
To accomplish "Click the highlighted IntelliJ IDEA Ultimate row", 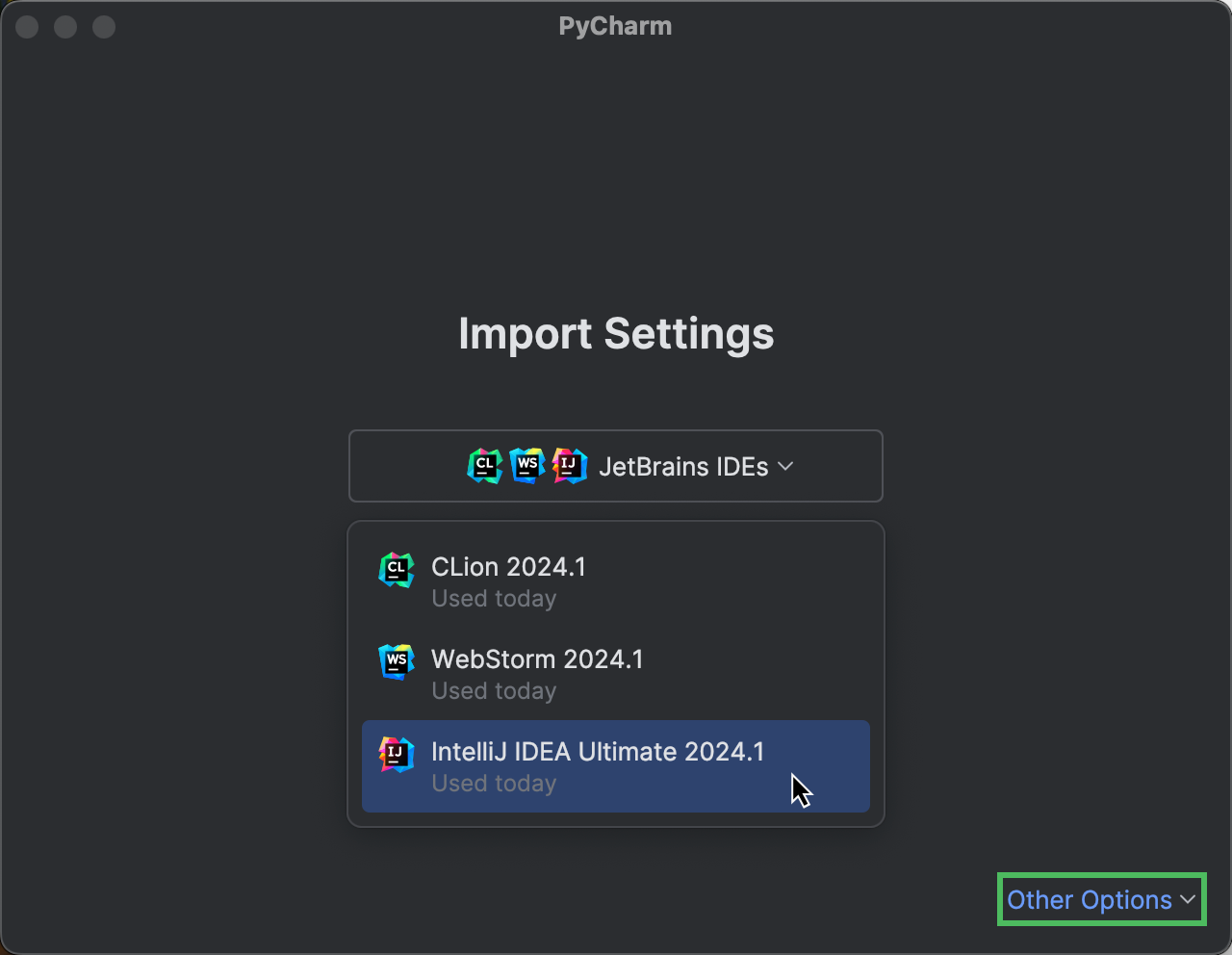I will point(616,766).
